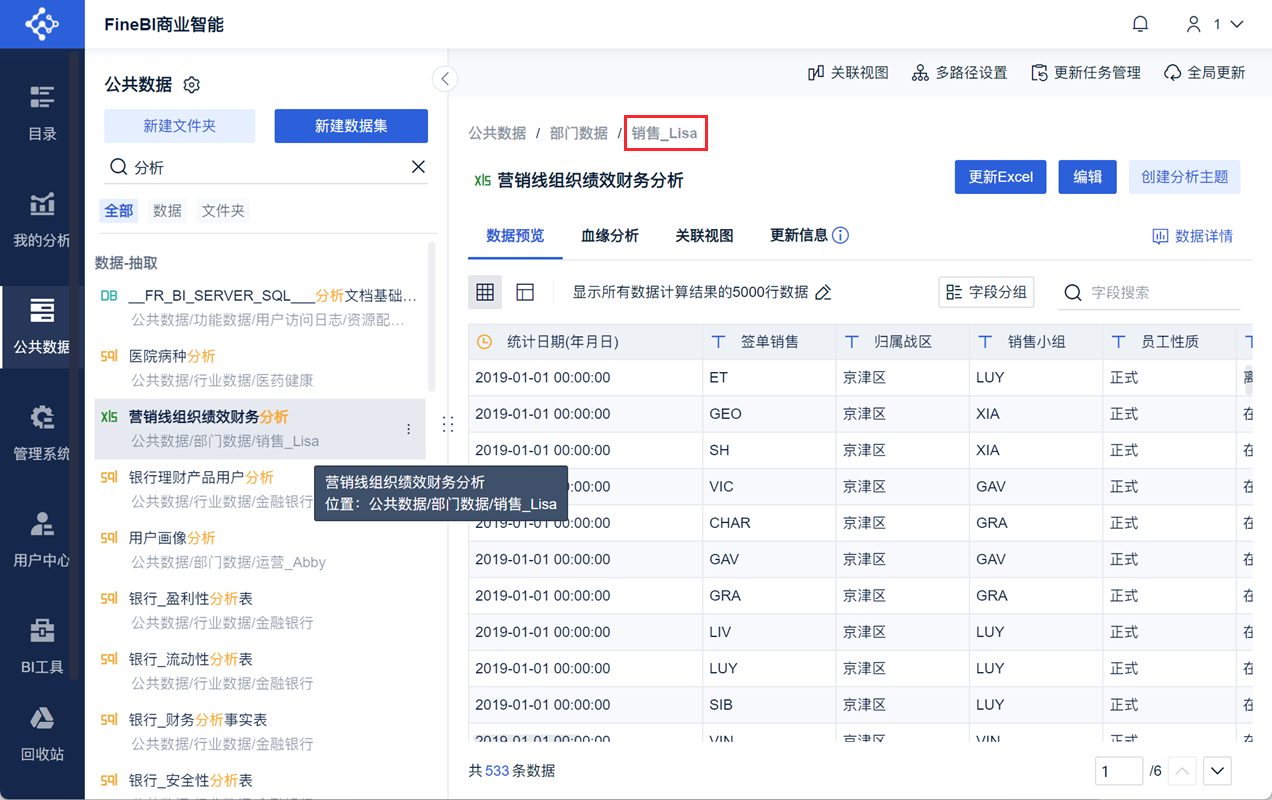1272x800 pixels.
Task: Collapse the left data panel
Action: pos(444,79)
